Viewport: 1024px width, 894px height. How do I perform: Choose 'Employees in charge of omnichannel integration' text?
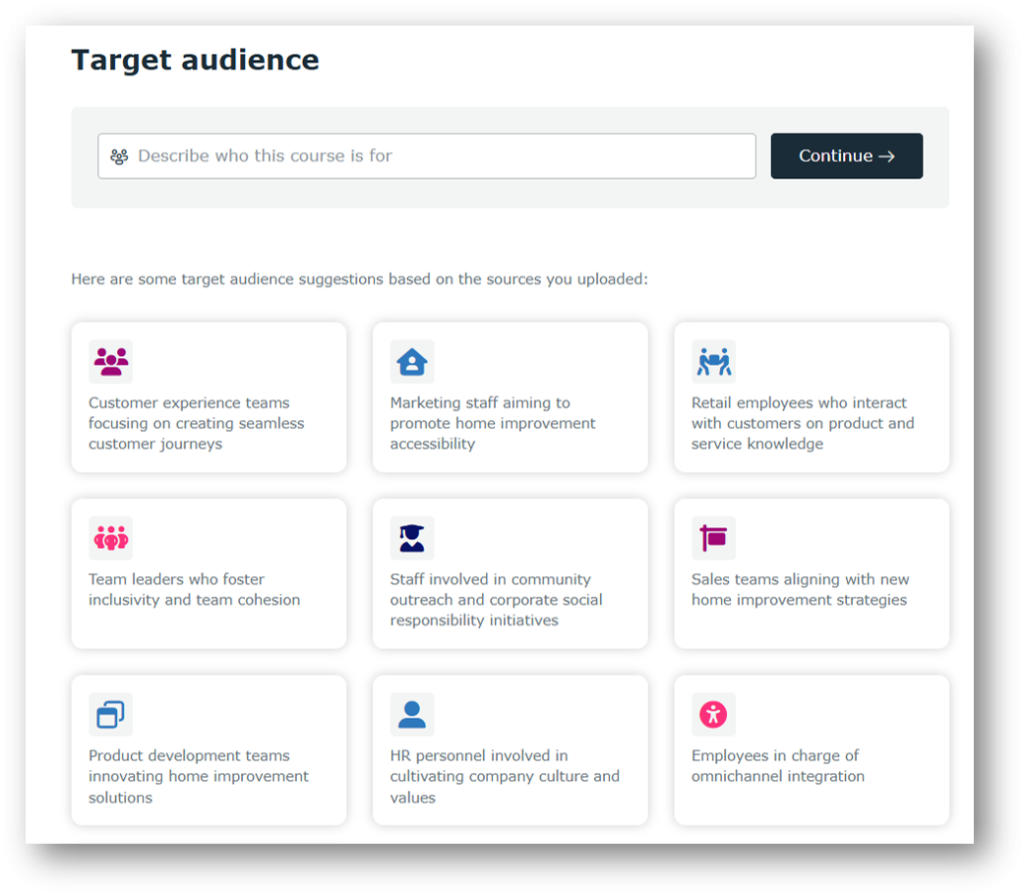(x=777, y=766)
